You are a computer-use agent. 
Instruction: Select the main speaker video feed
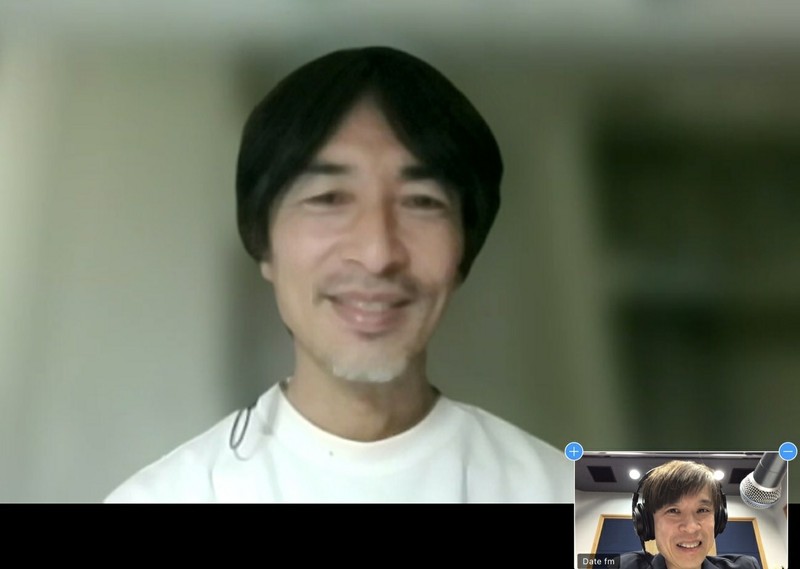pyautogui.click(x=400, y=252)
